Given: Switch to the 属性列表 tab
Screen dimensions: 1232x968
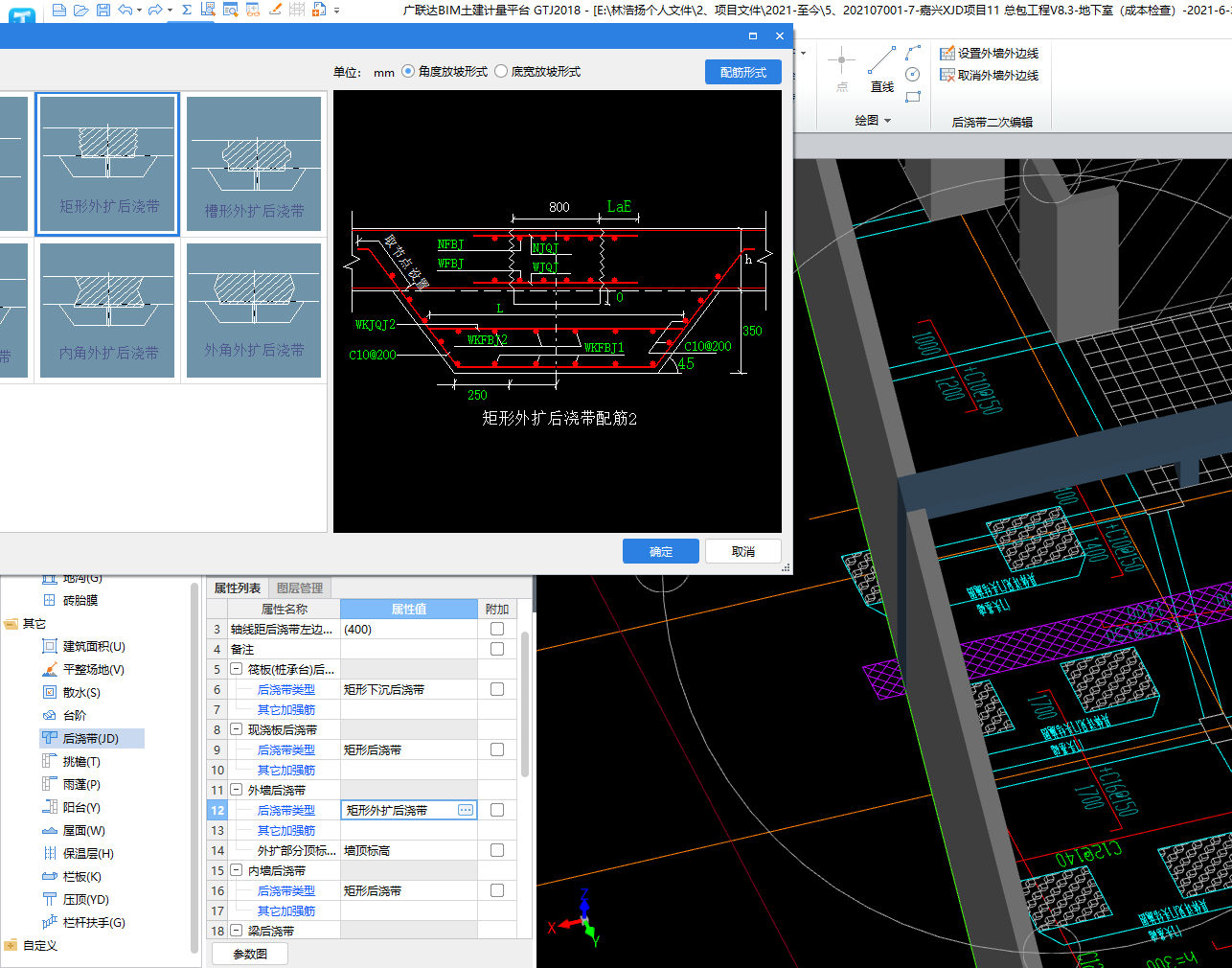Looking at the screenshot, I should pyautogui.click(x=237, y=588).
